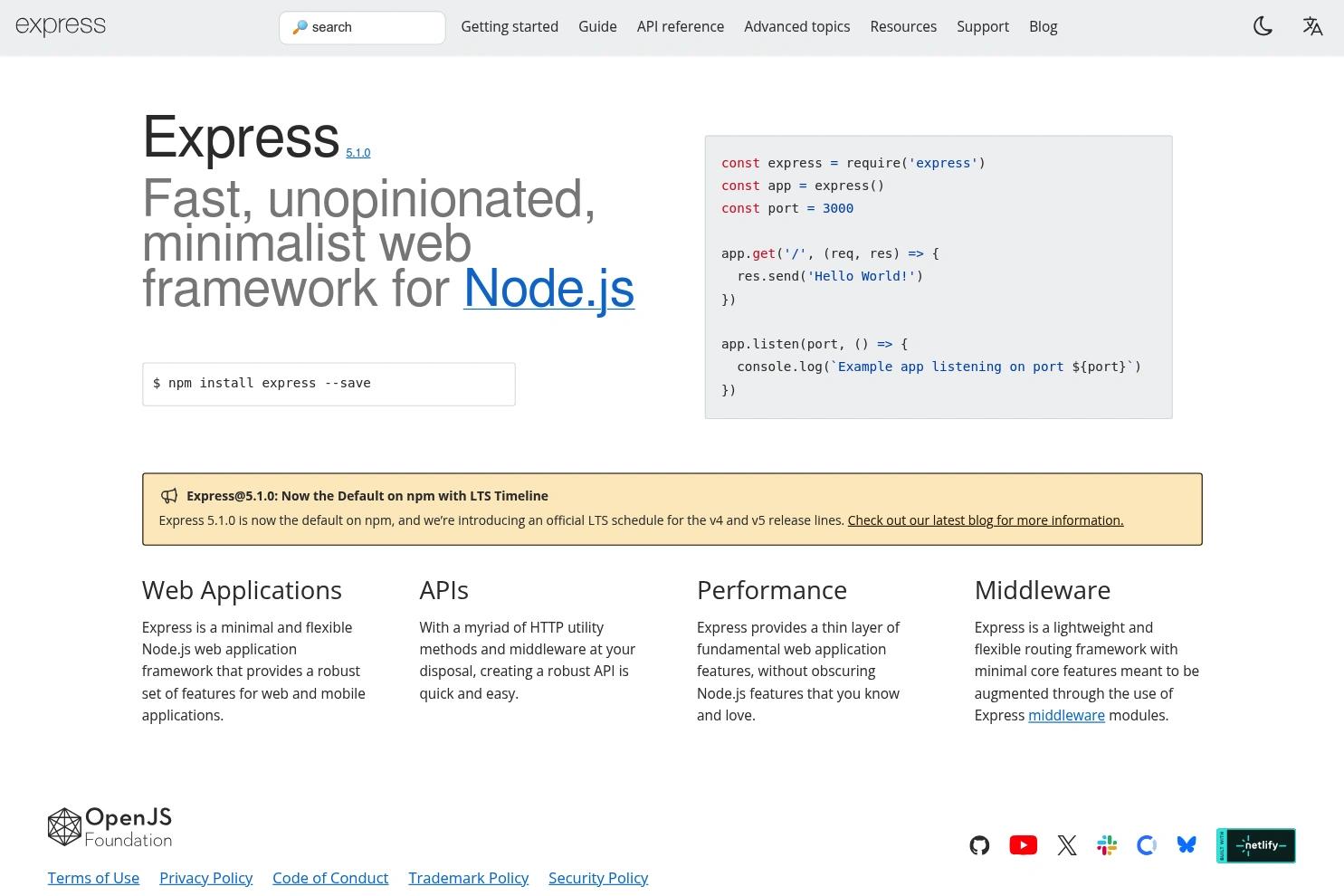
Task: Open the API reference menu
Action: point(681,26)
